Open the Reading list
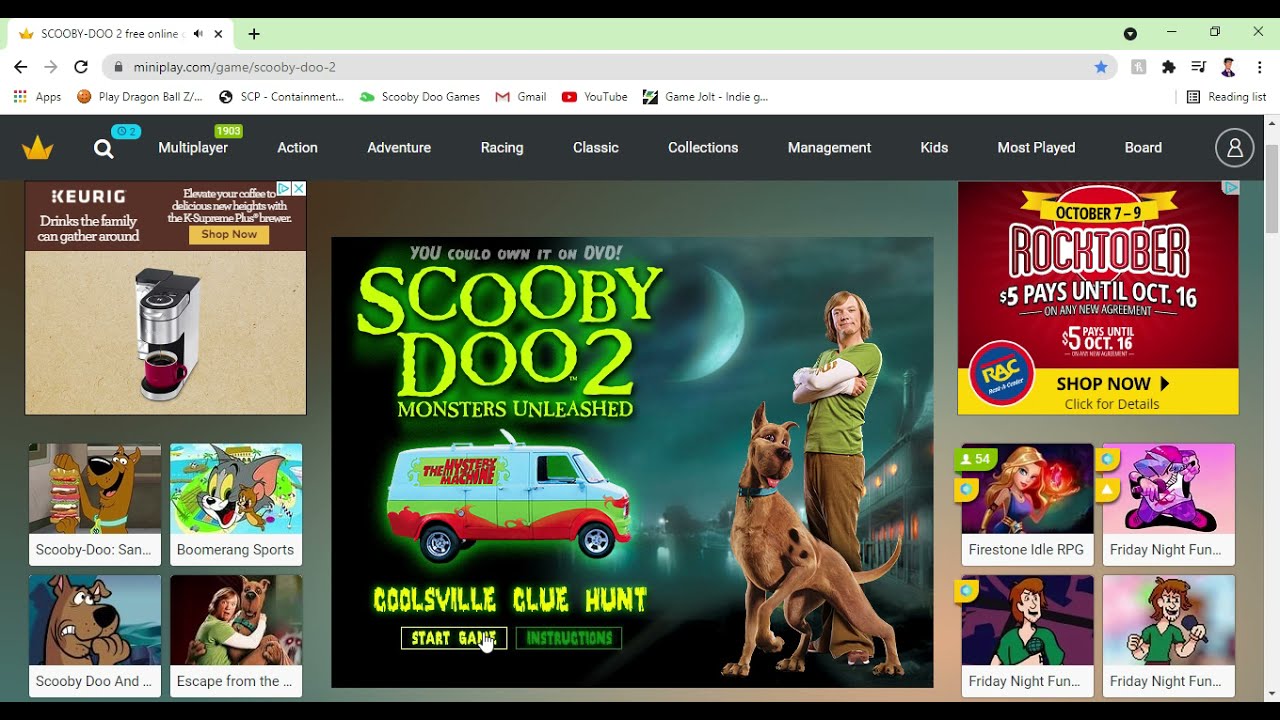 tap(1226, 97)
